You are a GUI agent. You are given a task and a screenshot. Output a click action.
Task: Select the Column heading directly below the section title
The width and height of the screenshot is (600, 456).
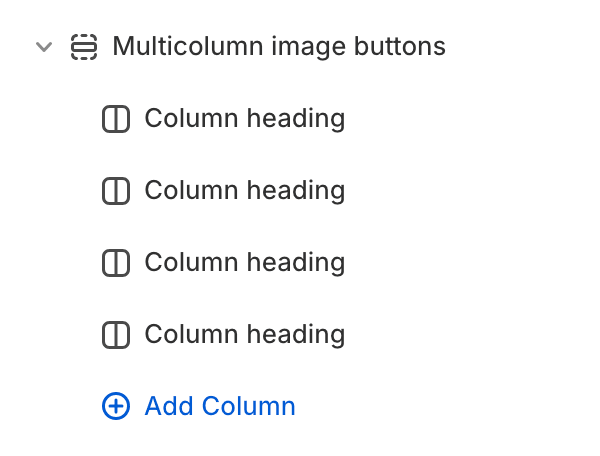click(x=245, y=119)
